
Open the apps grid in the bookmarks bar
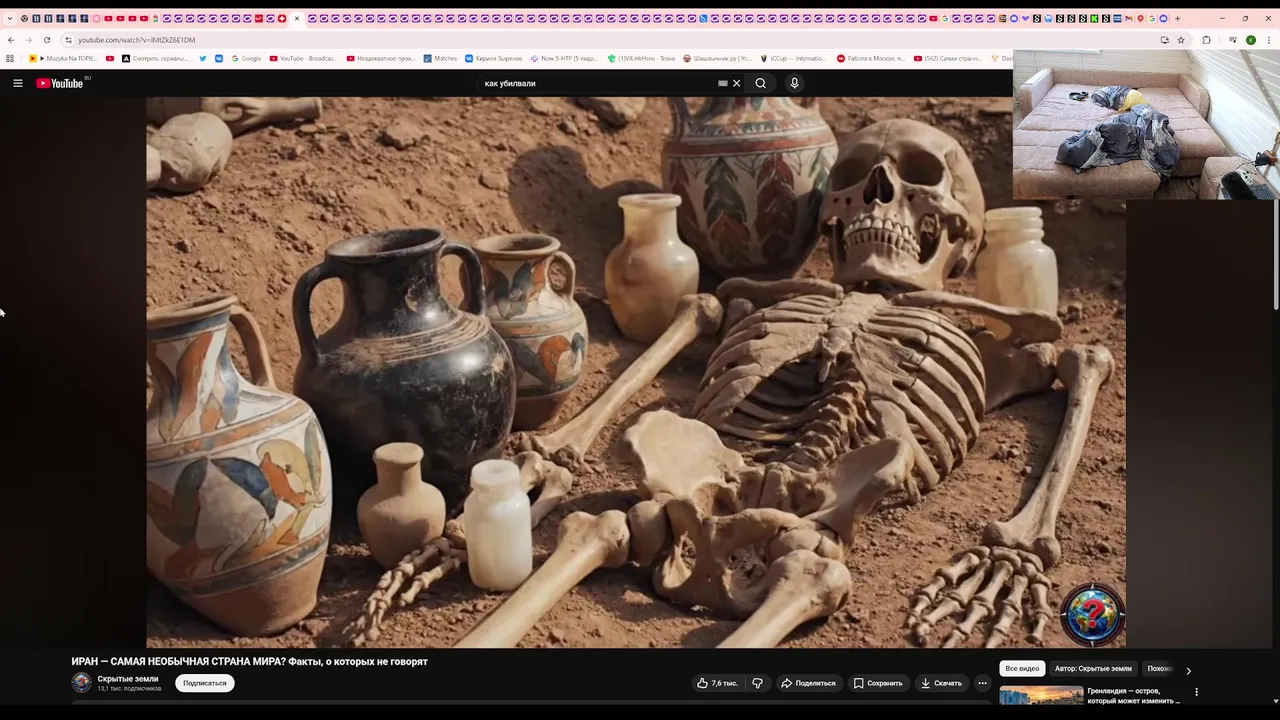10,58
